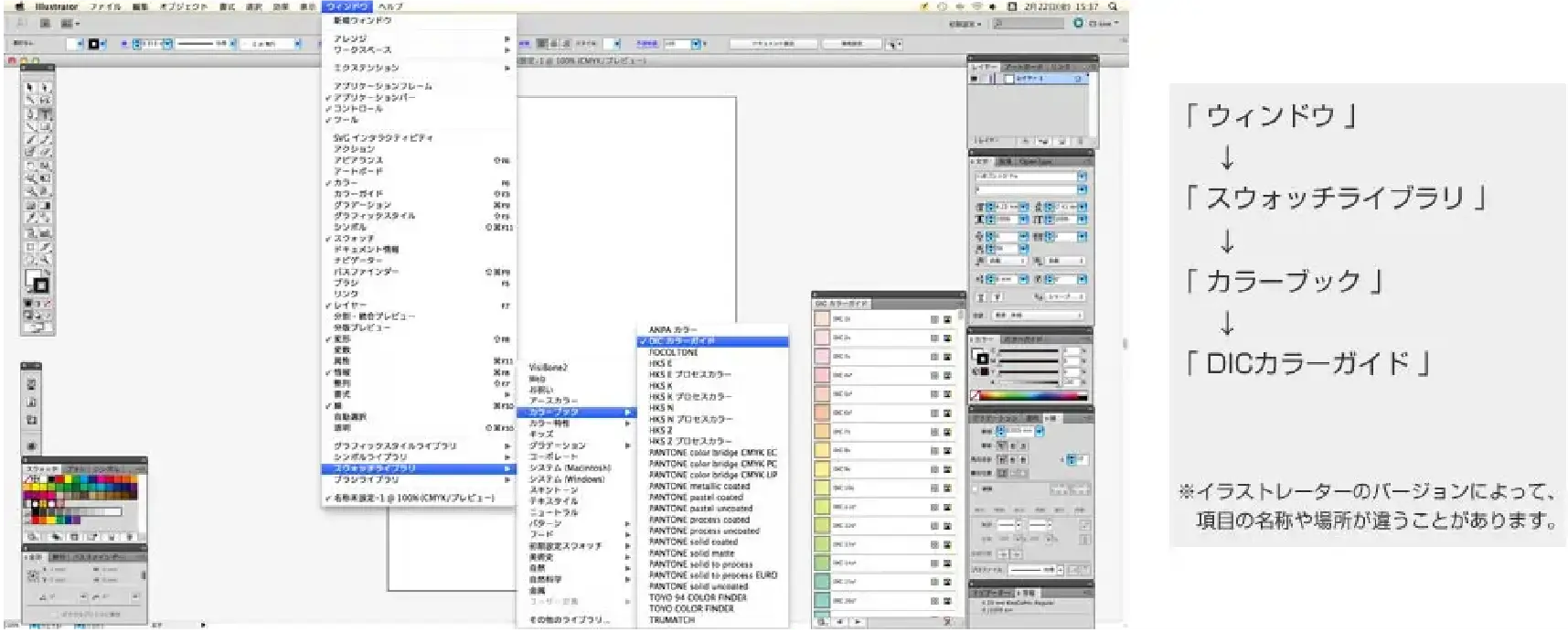Toggle layer visibility eye in Layers panel
The height and width of the screenshot is (633, 1568).
(x=975, y=80)
